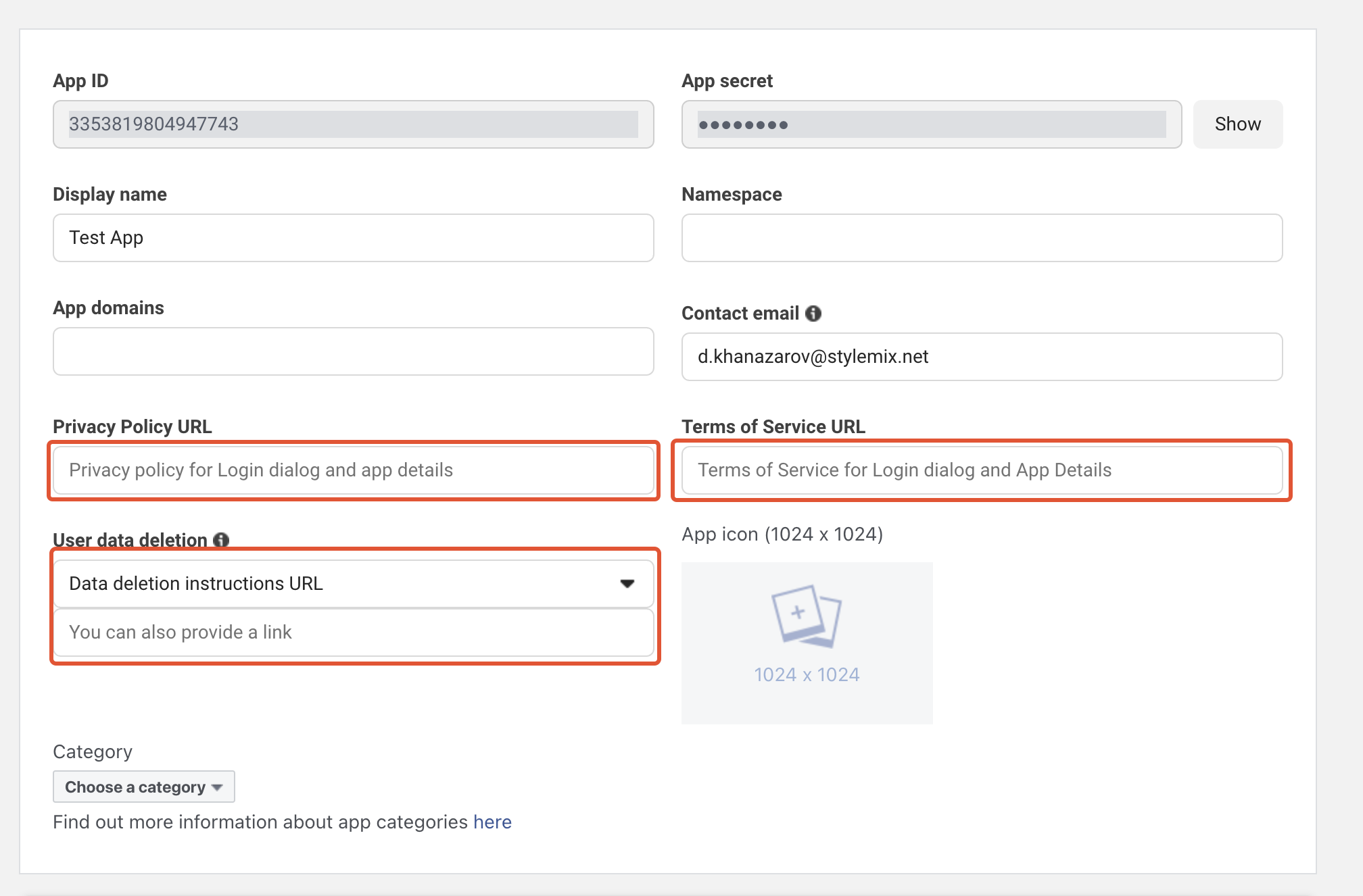The height and width of the screenshot is (896, 1363).
Task: Click the Contact email info icon
Action: click(813, 314)
